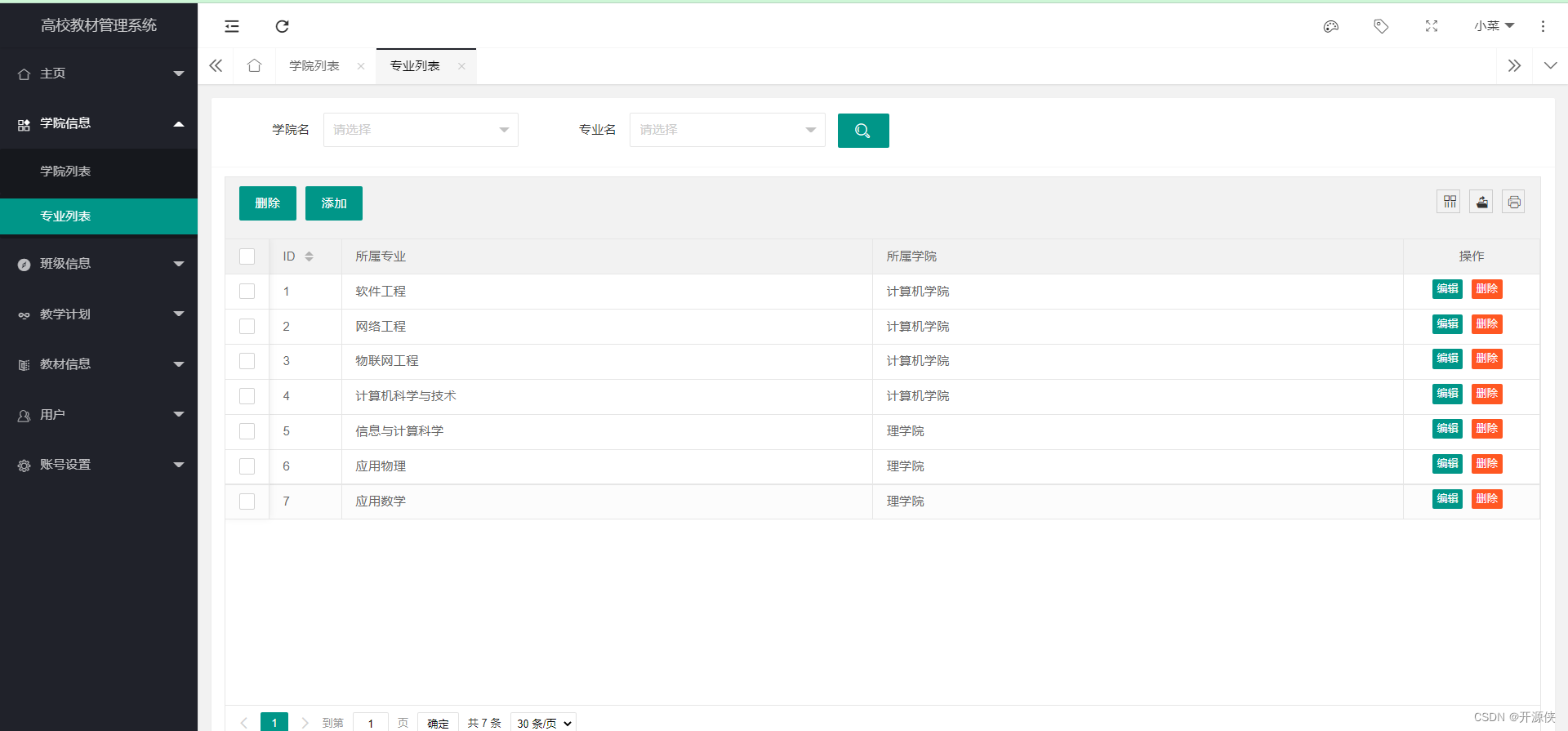Open the 30 条/页 page size dropdown
This screenshot has height=731, width=1568.
(x=543, y=723)
